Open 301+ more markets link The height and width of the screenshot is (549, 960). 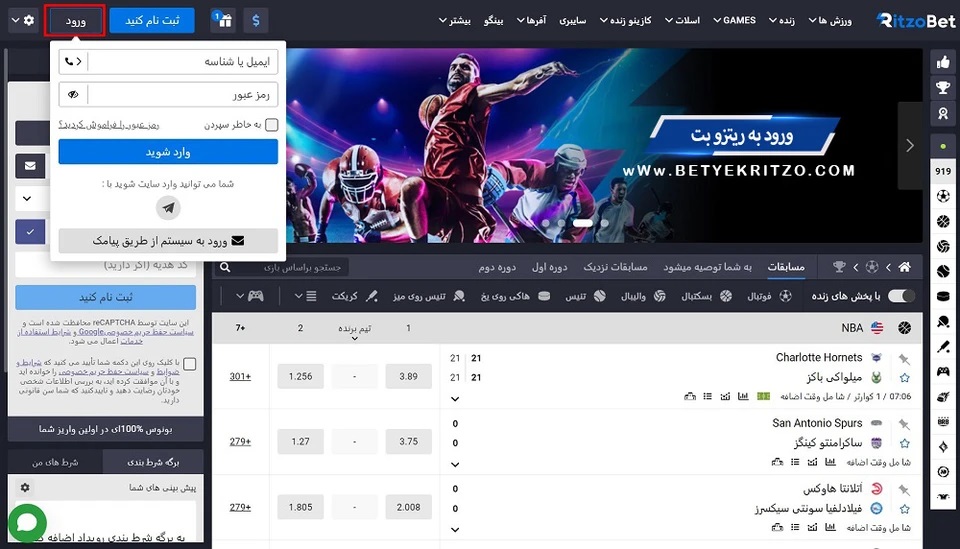240,376
